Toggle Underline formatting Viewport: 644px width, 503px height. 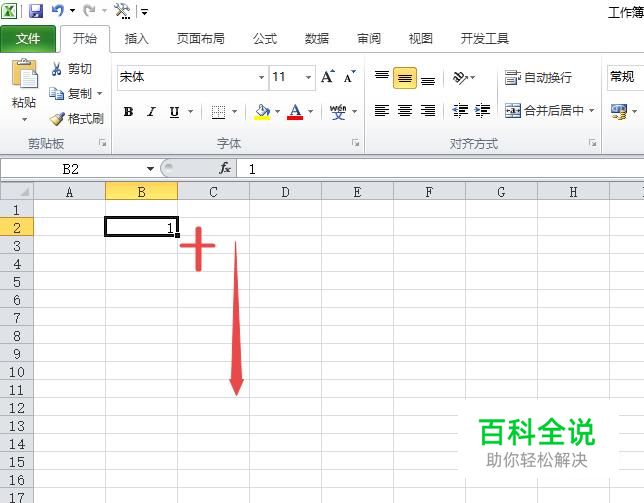tap(175, 111)
